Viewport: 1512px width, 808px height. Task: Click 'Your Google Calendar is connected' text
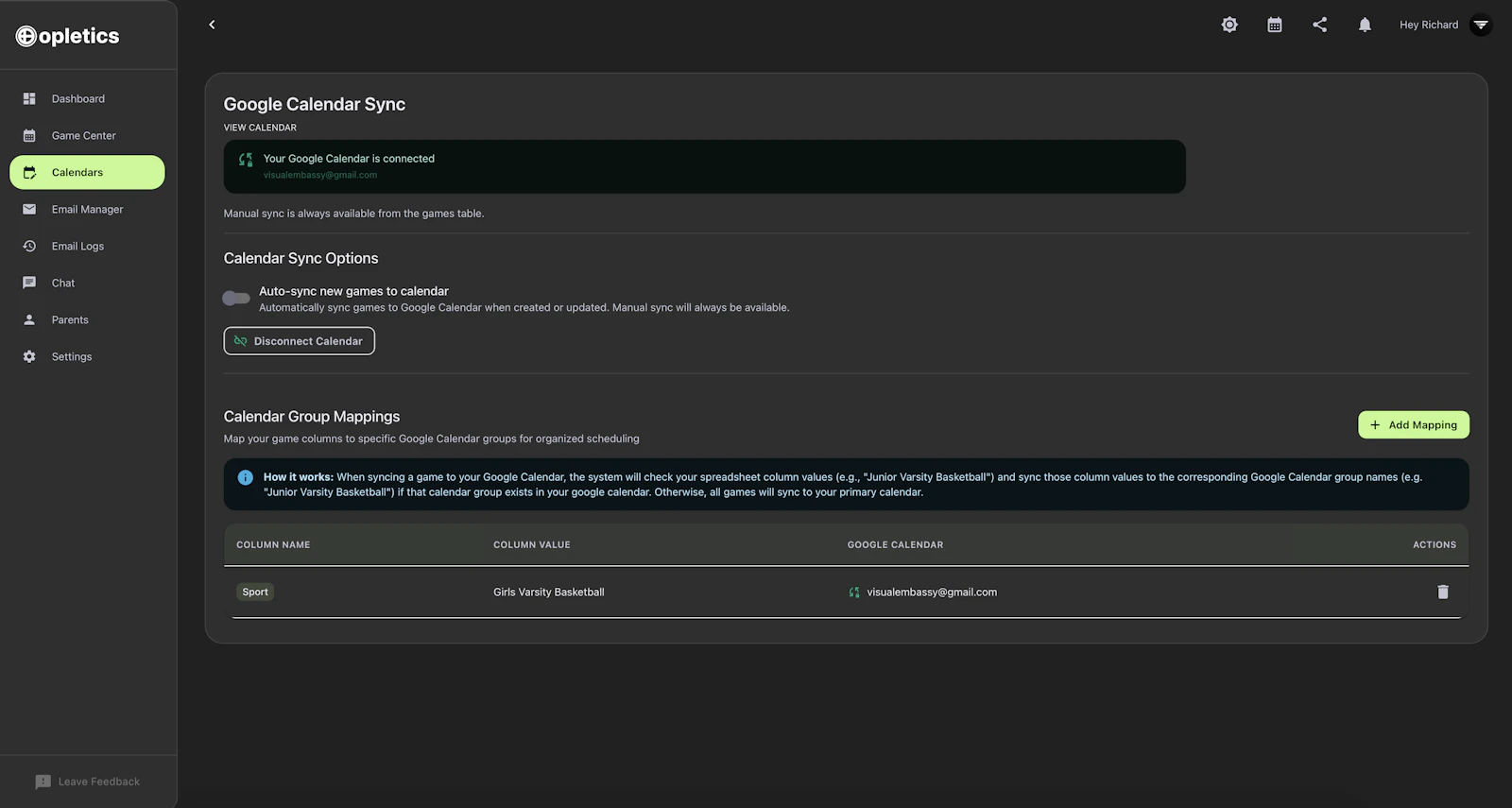tap(349, 159)
